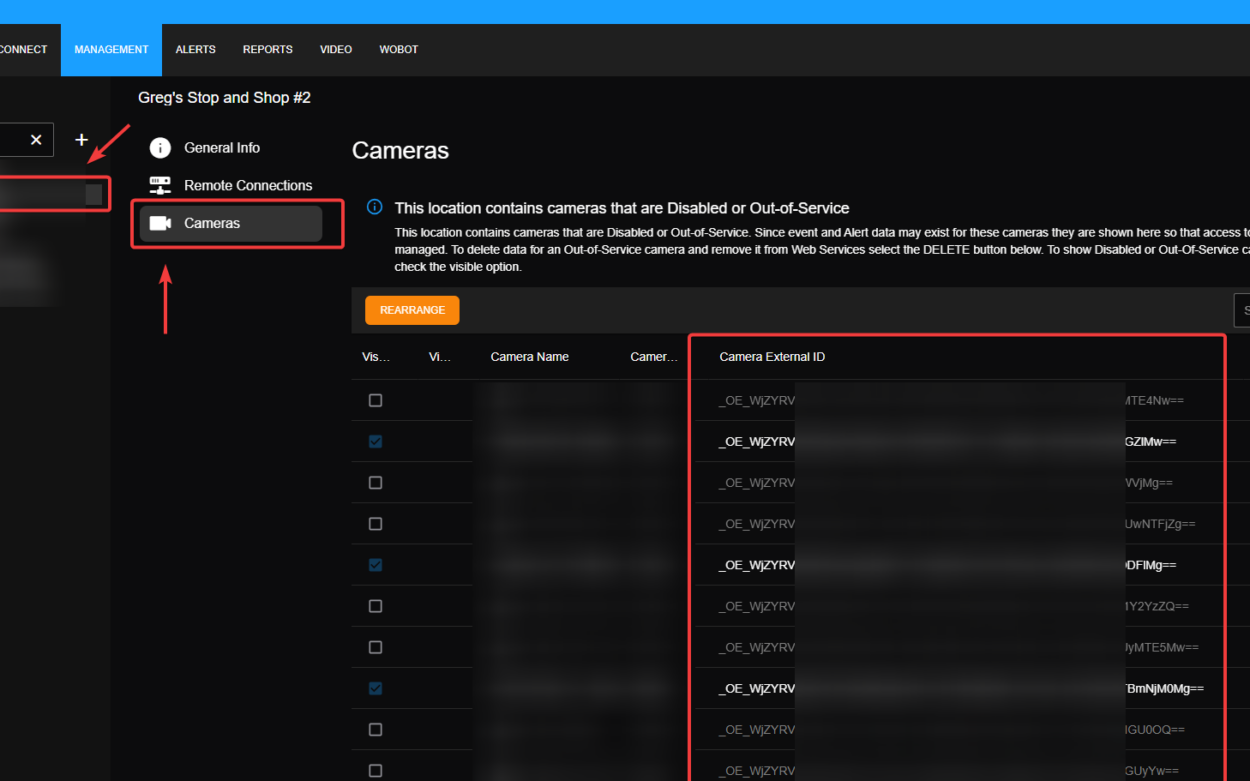Screen dimensions: 1250x781
Task: Disable the checkbox for ID ending BmNjM0Mg==
Action: click(376, 688)
